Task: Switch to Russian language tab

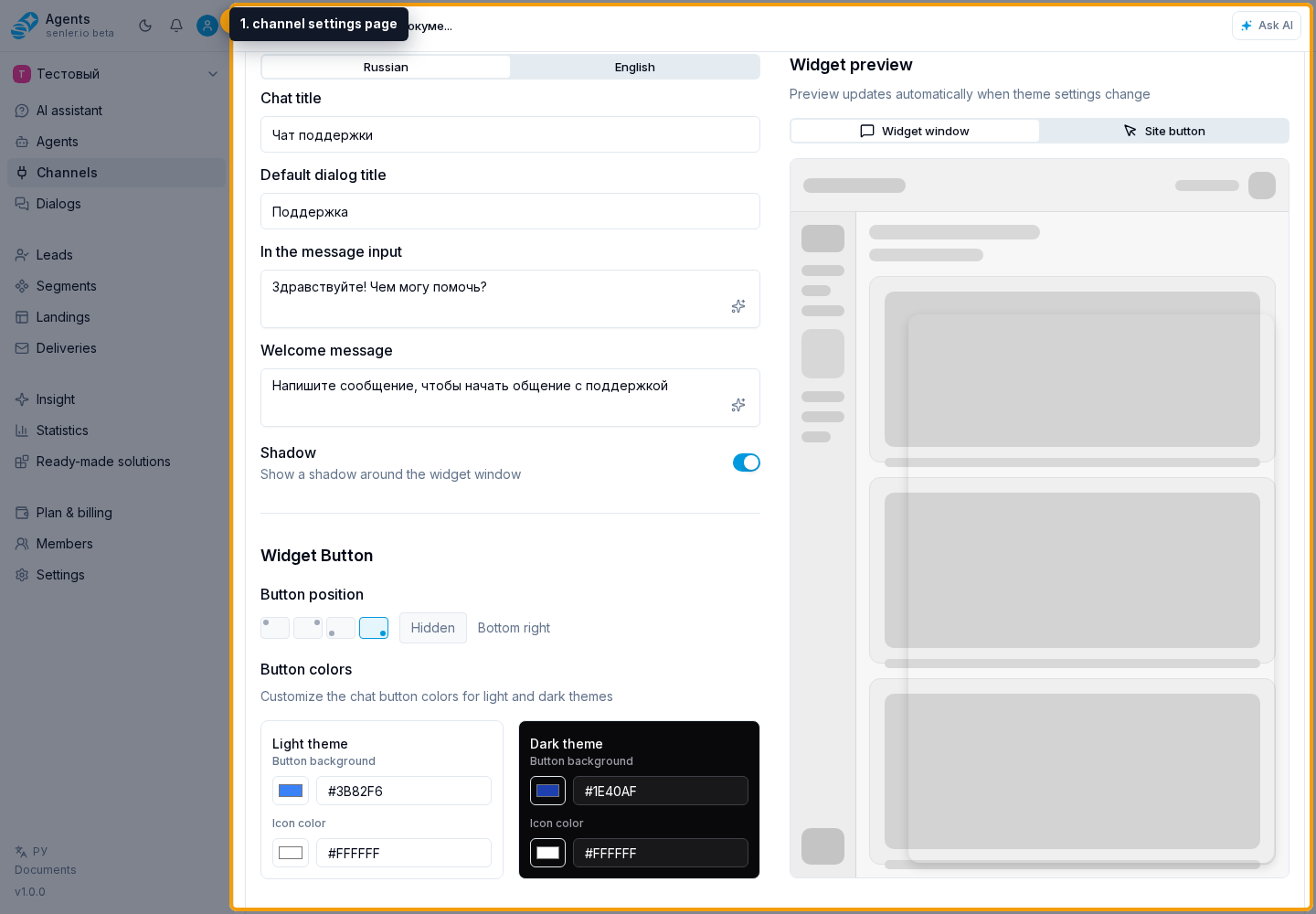Action: (x=386, y=67)
